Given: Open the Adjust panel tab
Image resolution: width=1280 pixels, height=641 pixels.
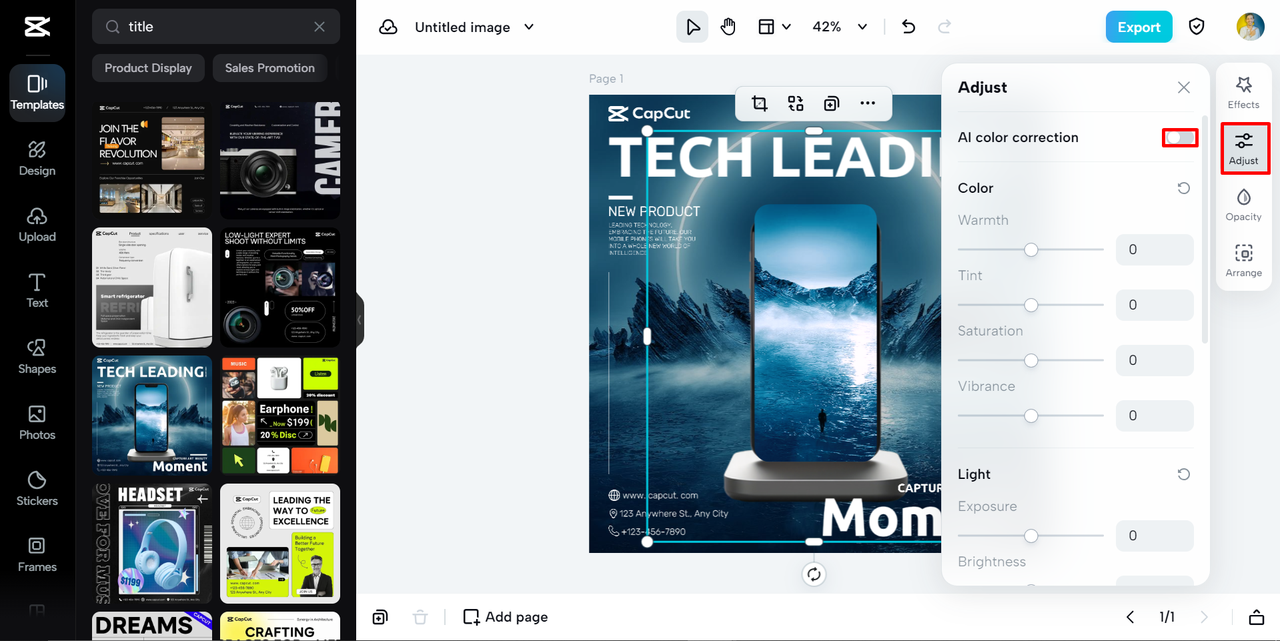Looking at the screenshot, I should point(1244,148).
